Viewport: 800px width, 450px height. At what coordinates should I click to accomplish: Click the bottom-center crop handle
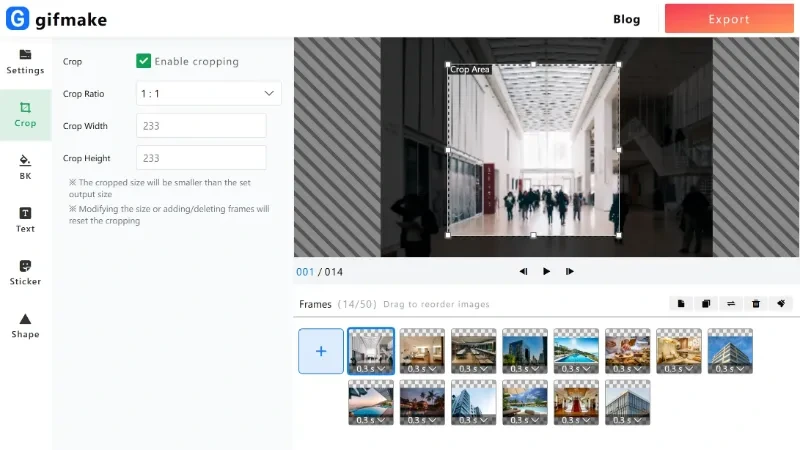(x=533, y=235)
